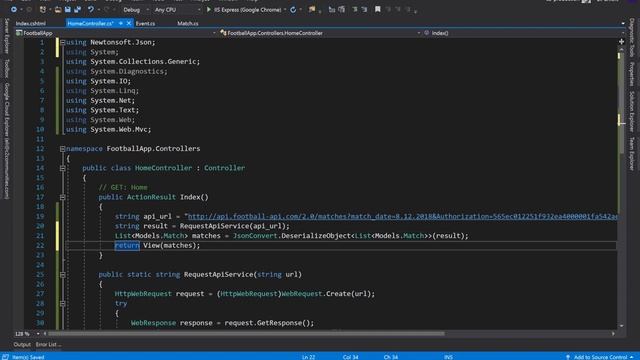Switch to the Index.cshtml tab
The height and width of the screenshot is (360, 640).
coord(31,23)
